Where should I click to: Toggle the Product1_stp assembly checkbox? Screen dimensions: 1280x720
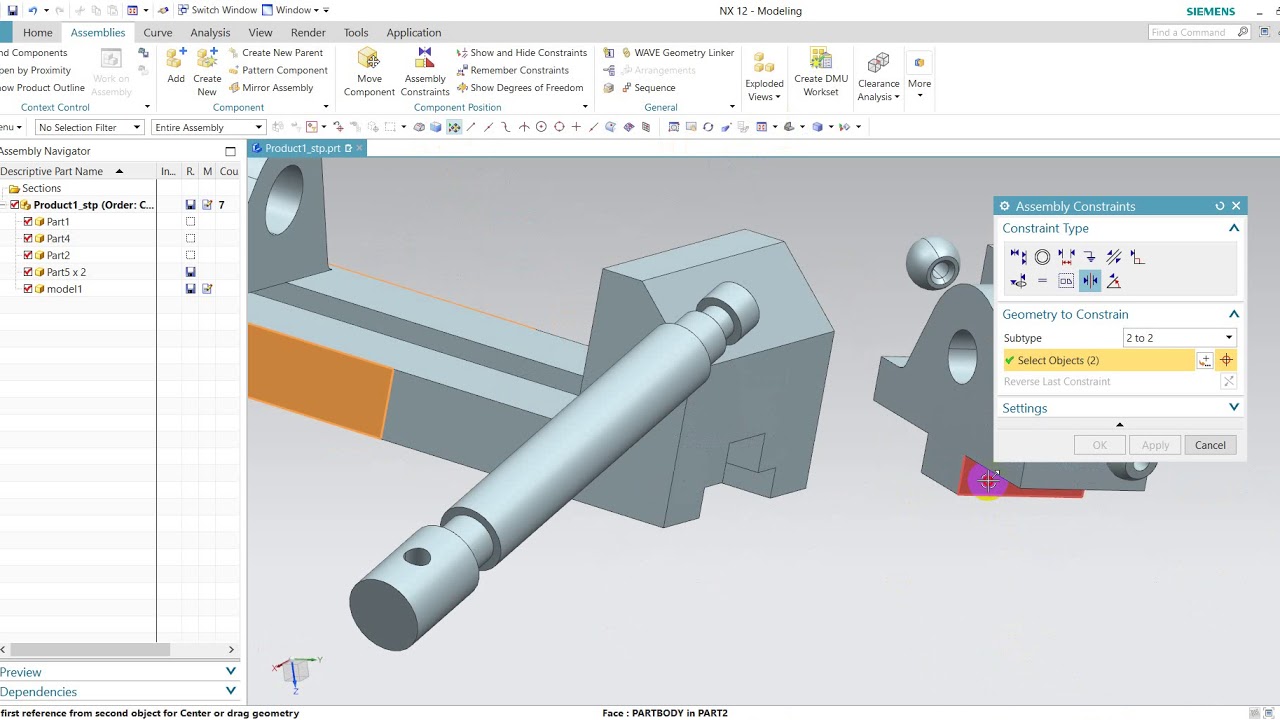[x=15, y=205]
